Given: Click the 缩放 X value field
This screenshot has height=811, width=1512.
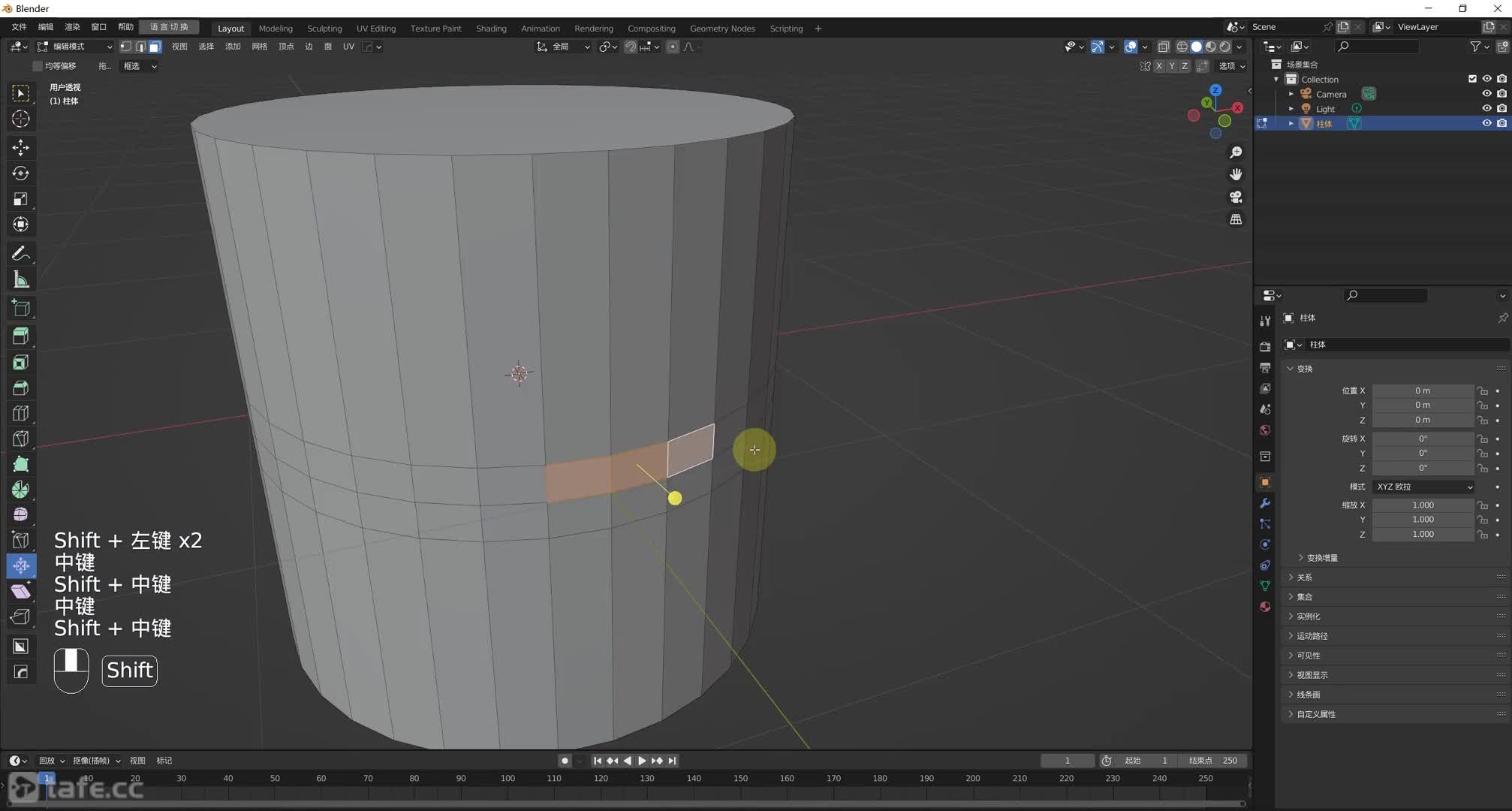Looking at the screenshot, I should coord(1423,505).
